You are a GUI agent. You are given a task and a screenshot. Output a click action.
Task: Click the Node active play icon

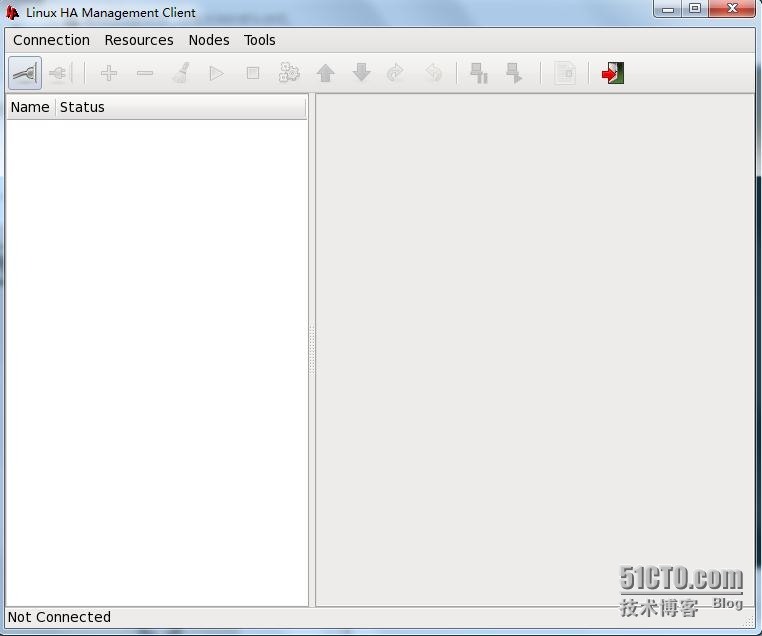click(514, 73)
